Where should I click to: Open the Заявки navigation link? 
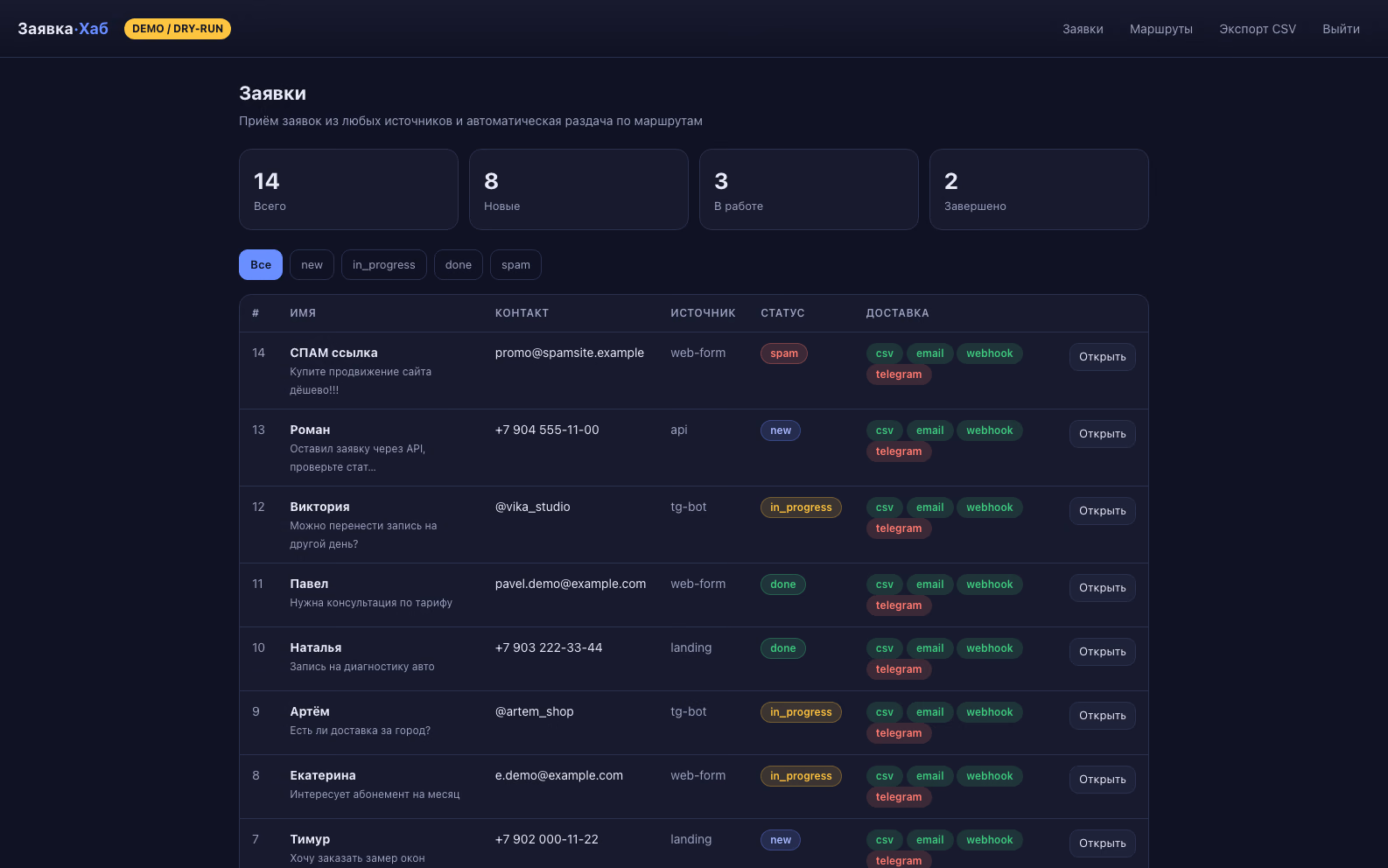tap(1083, 29)
